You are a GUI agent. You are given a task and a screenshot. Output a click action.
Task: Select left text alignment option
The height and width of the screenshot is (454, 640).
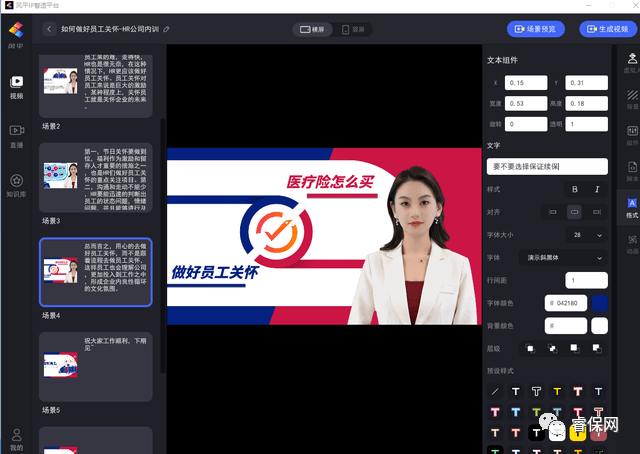551,212
